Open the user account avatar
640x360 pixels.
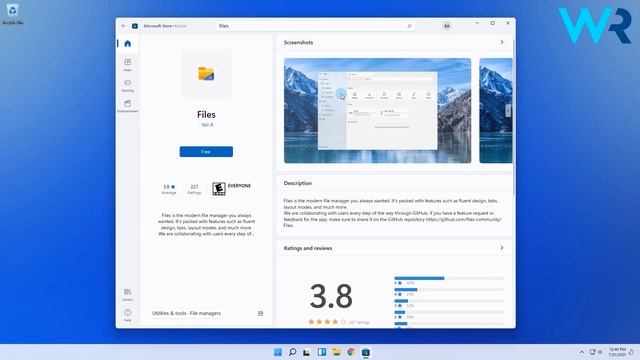coord(447,26)
